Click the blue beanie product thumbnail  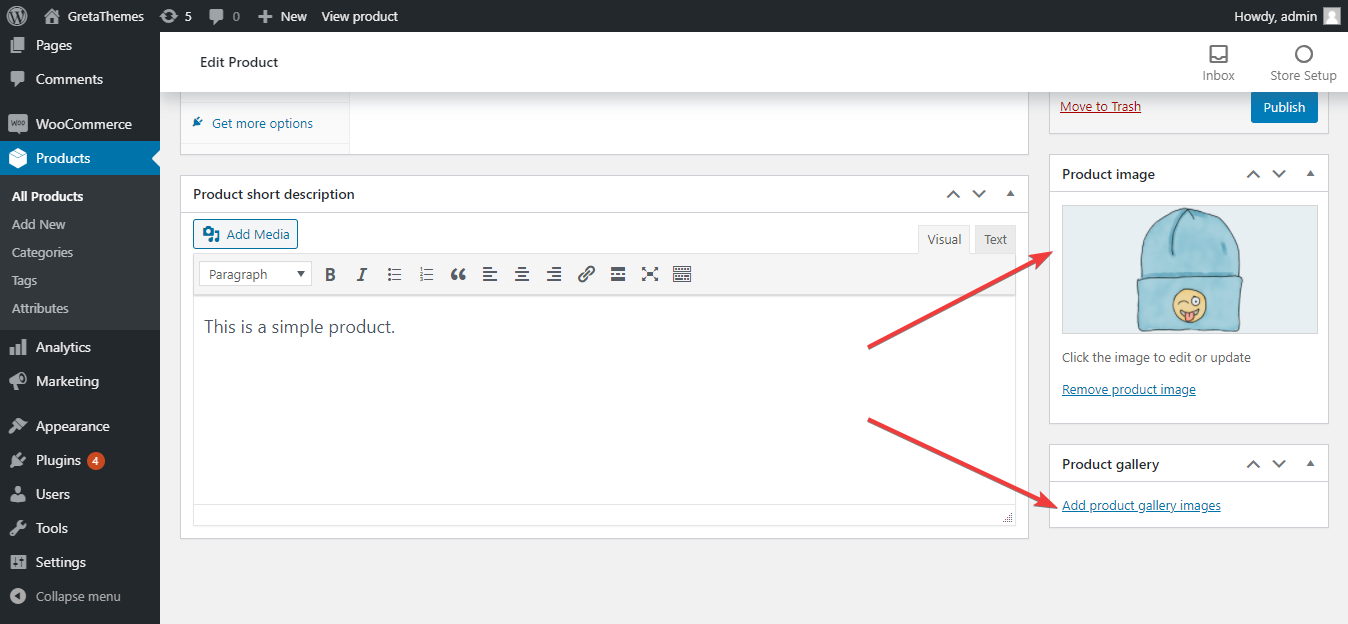tap(1189, 269)
